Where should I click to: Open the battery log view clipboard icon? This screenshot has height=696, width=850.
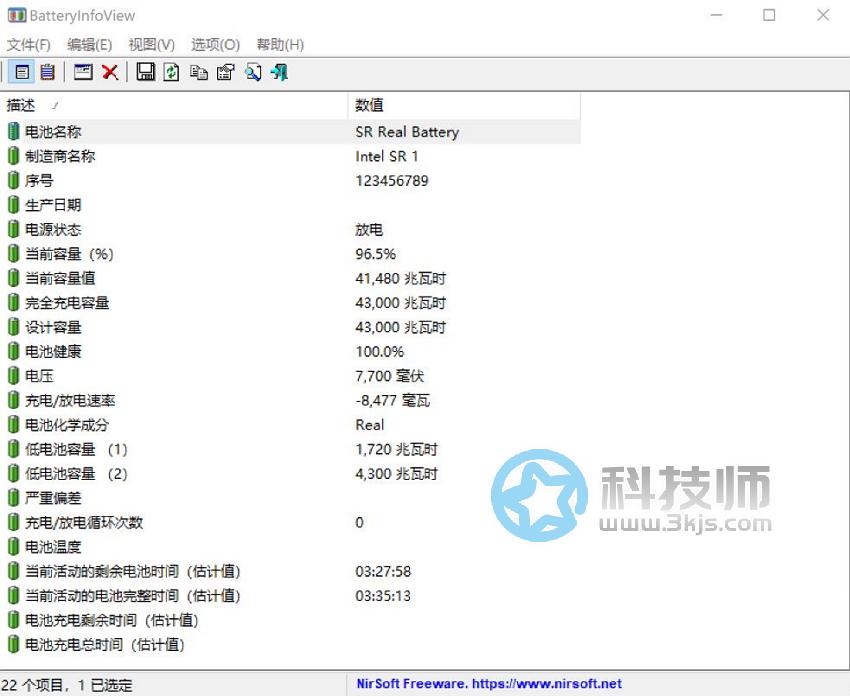(48, 72)
